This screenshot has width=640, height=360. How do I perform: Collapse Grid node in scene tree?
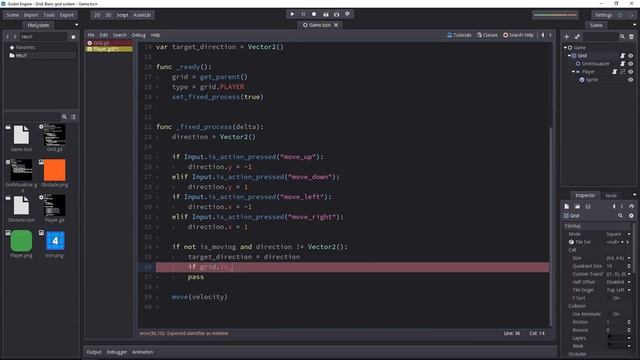(569, 56)
